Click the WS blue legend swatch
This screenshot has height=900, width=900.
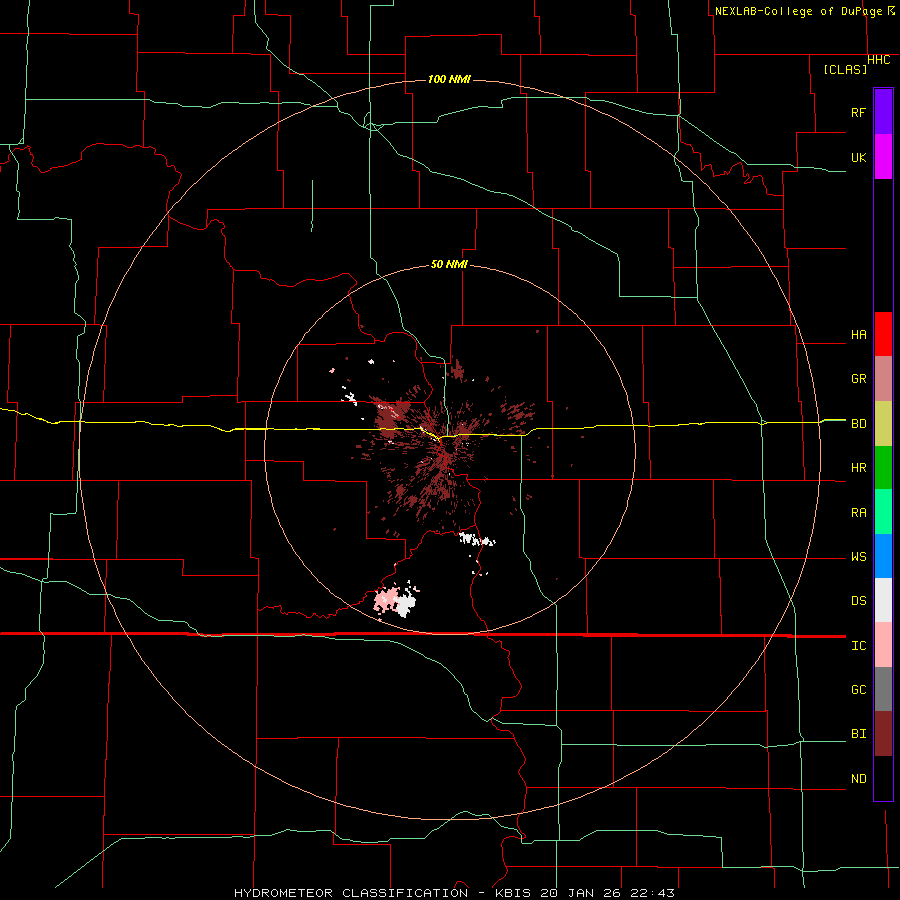tap(883, 556)
